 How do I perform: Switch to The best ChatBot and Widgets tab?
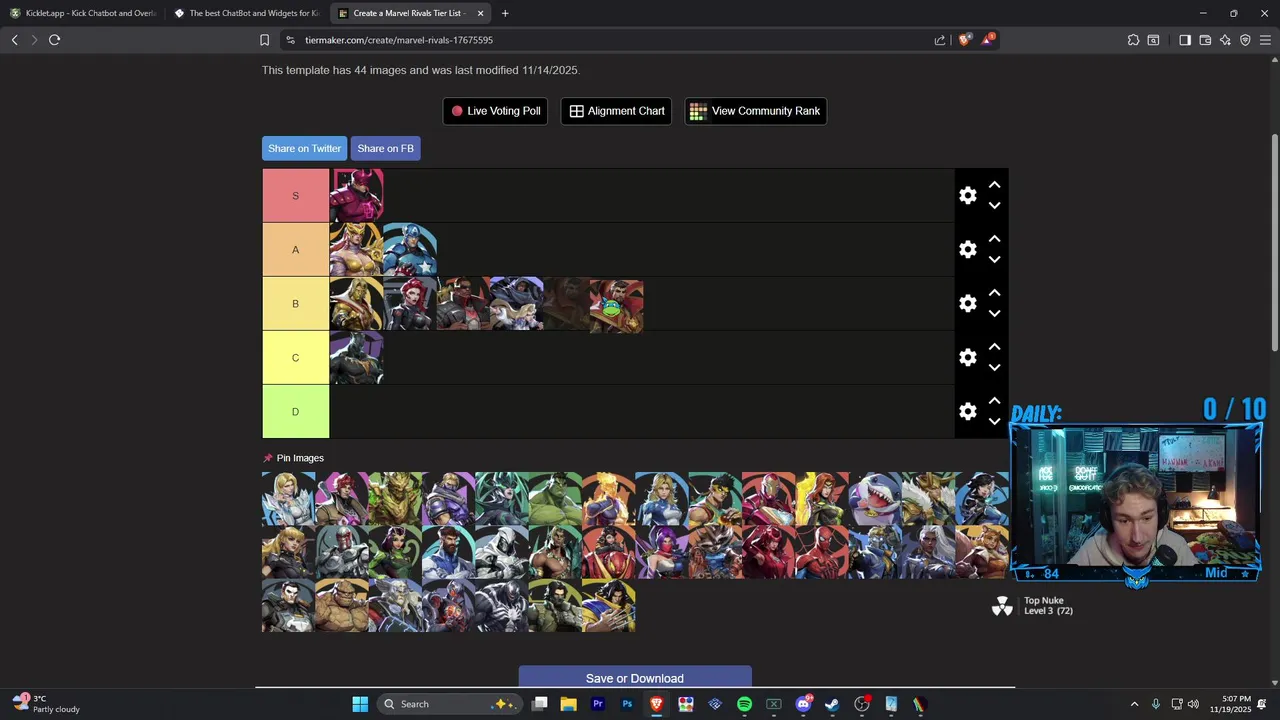(x=246, y=13)
